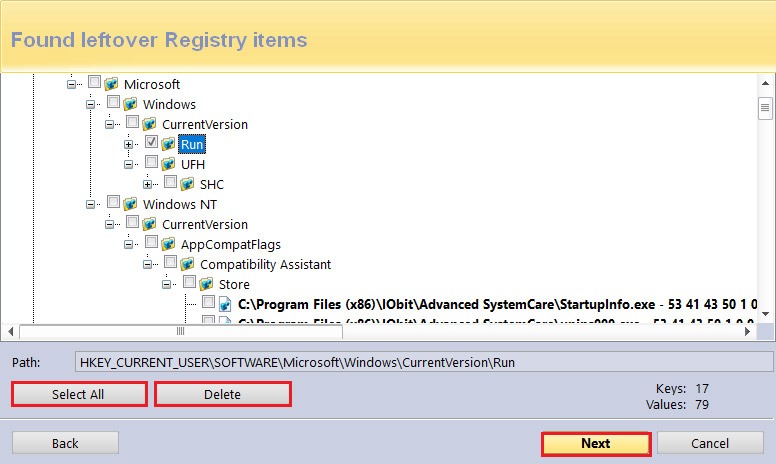Collapse the Compatibility Assistant node

tap(147, 265)
